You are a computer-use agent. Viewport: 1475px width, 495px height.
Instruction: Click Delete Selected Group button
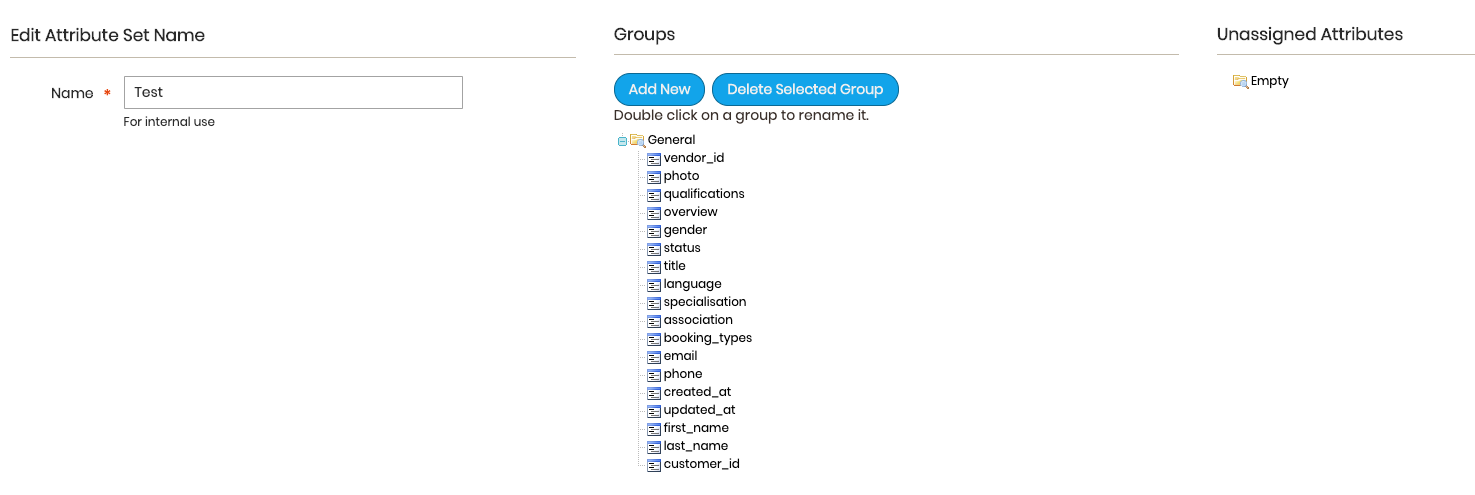805,89
